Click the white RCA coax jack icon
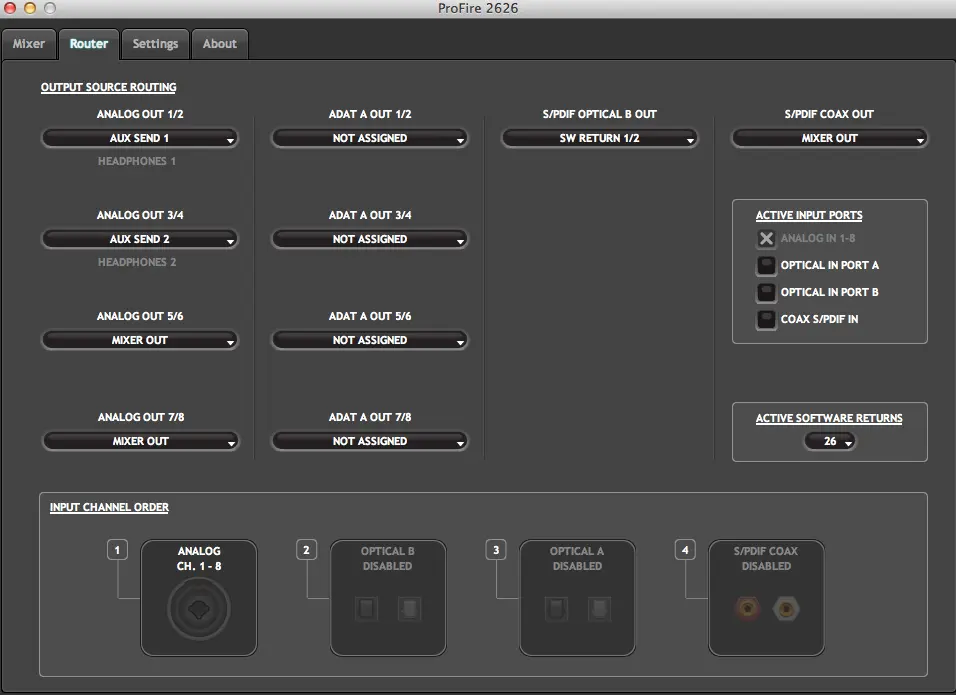956x695 pixels. tap(786, 608)
